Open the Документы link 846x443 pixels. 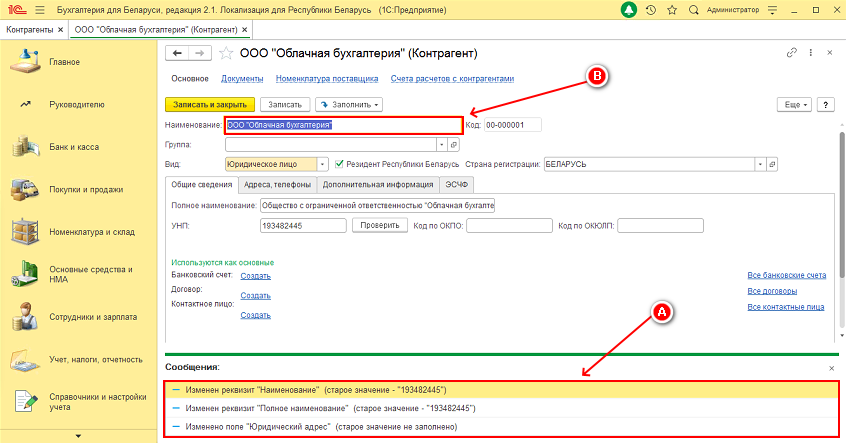pyautogui.click(x=242, y=79)
